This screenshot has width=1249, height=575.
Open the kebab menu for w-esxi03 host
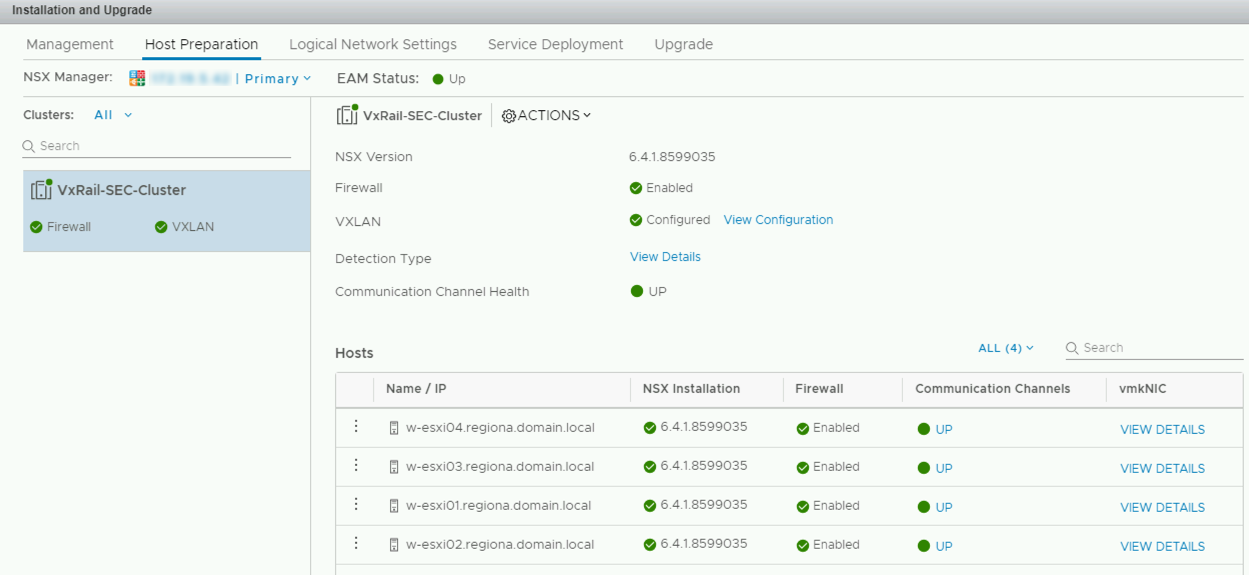click(x=355, y=465)
